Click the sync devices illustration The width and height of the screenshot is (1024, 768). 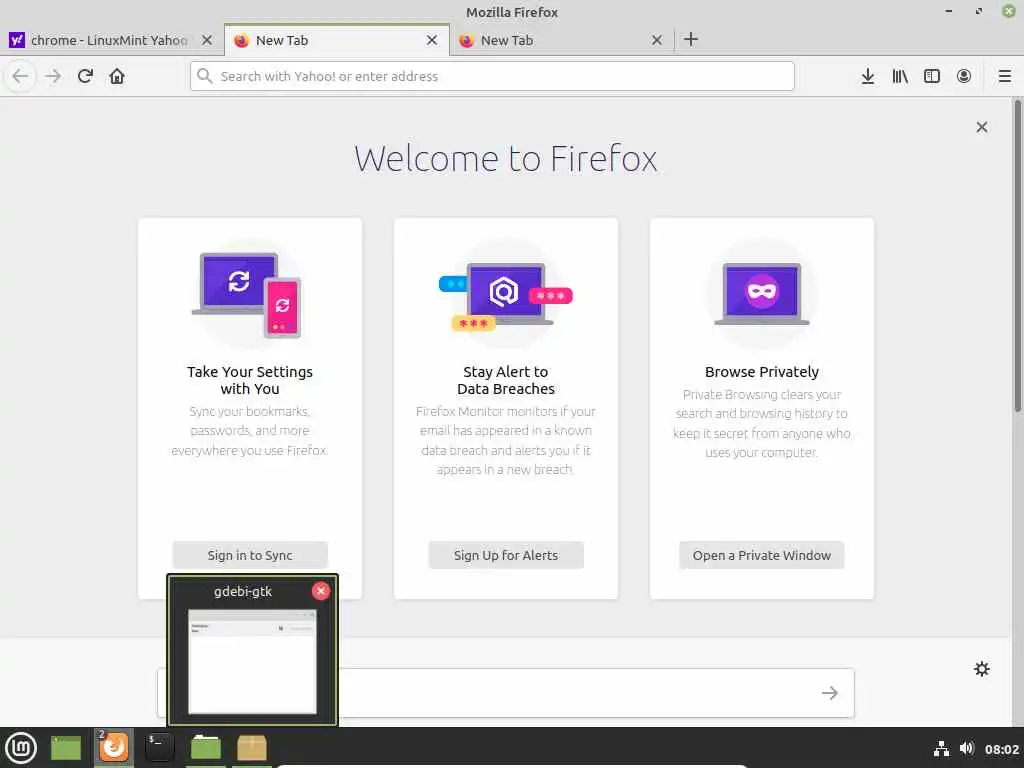pyautogui.click(x=249, y=295)
